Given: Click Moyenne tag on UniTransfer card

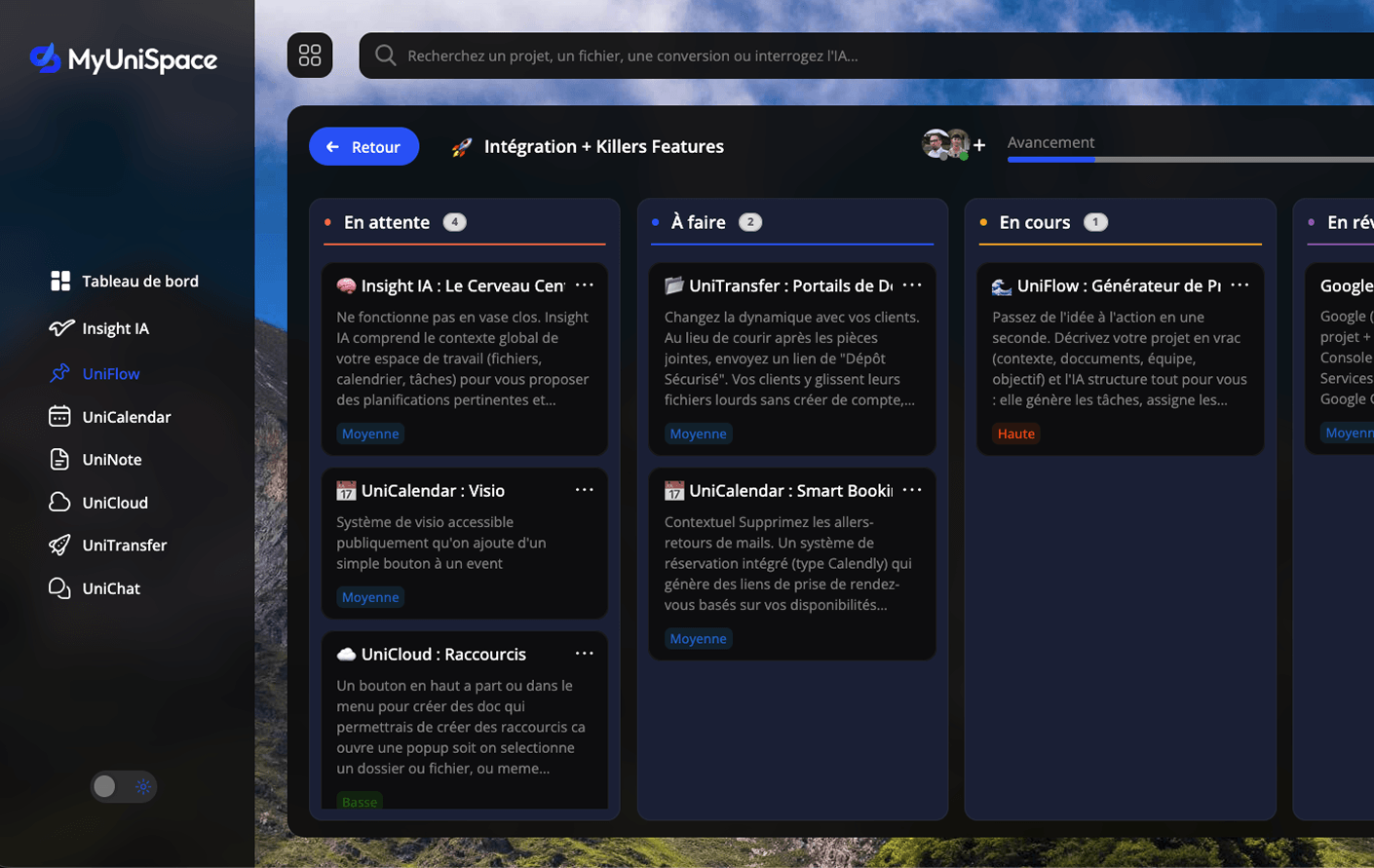Looking at the screenshot, I should pyautogui.click(x=698, y=434).
